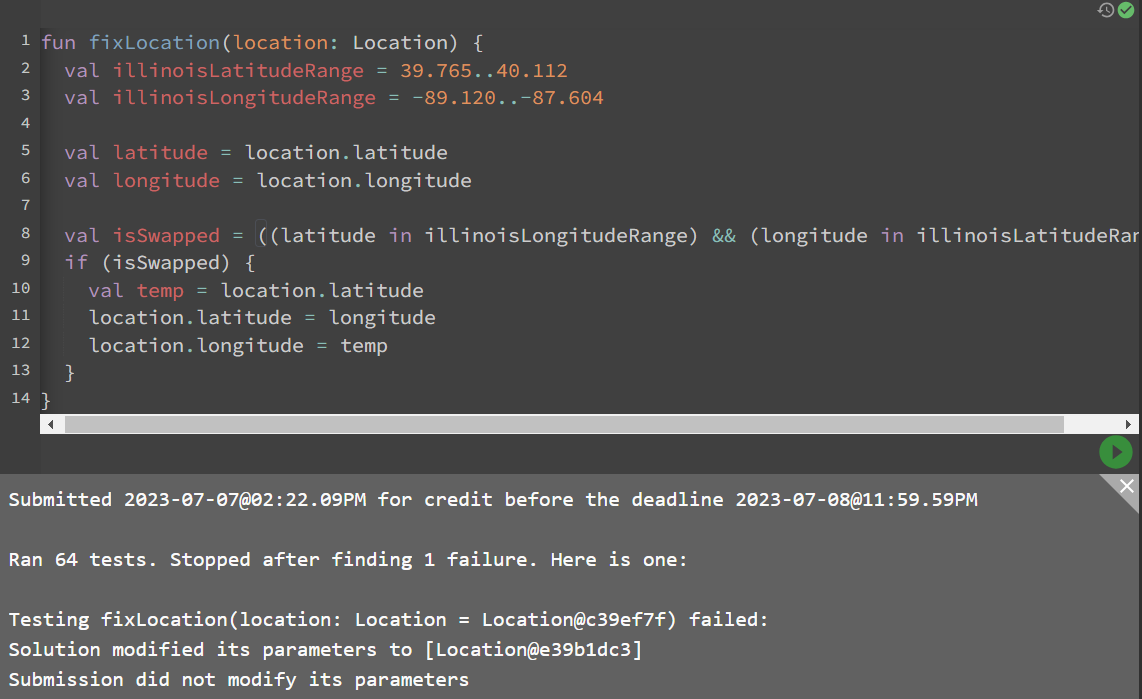1142x699 pixels.
Task: Place cursor on the fixLocation function name
Action: (155, 42)
